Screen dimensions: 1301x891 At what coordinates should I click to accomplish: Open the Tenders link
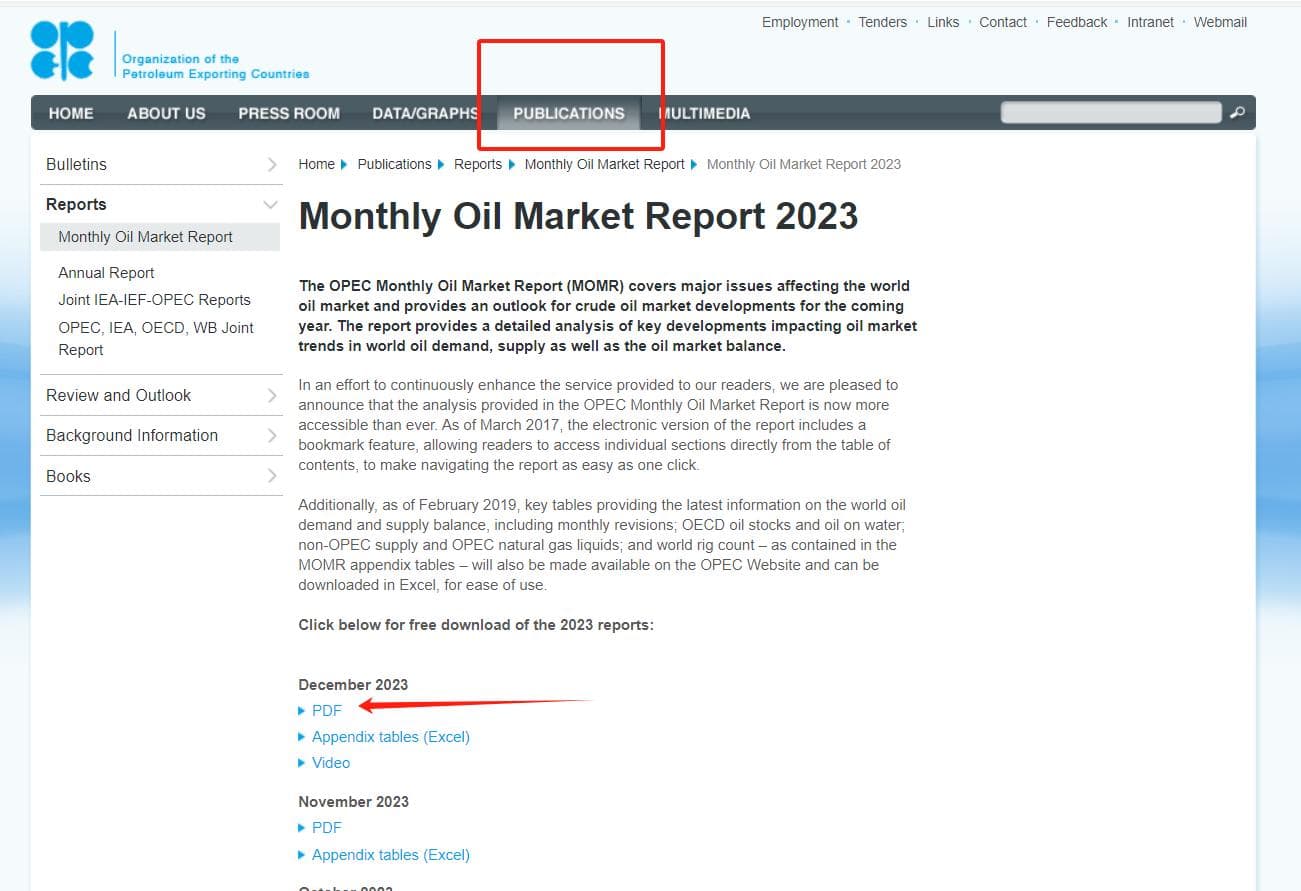click(x=883, y=22)
